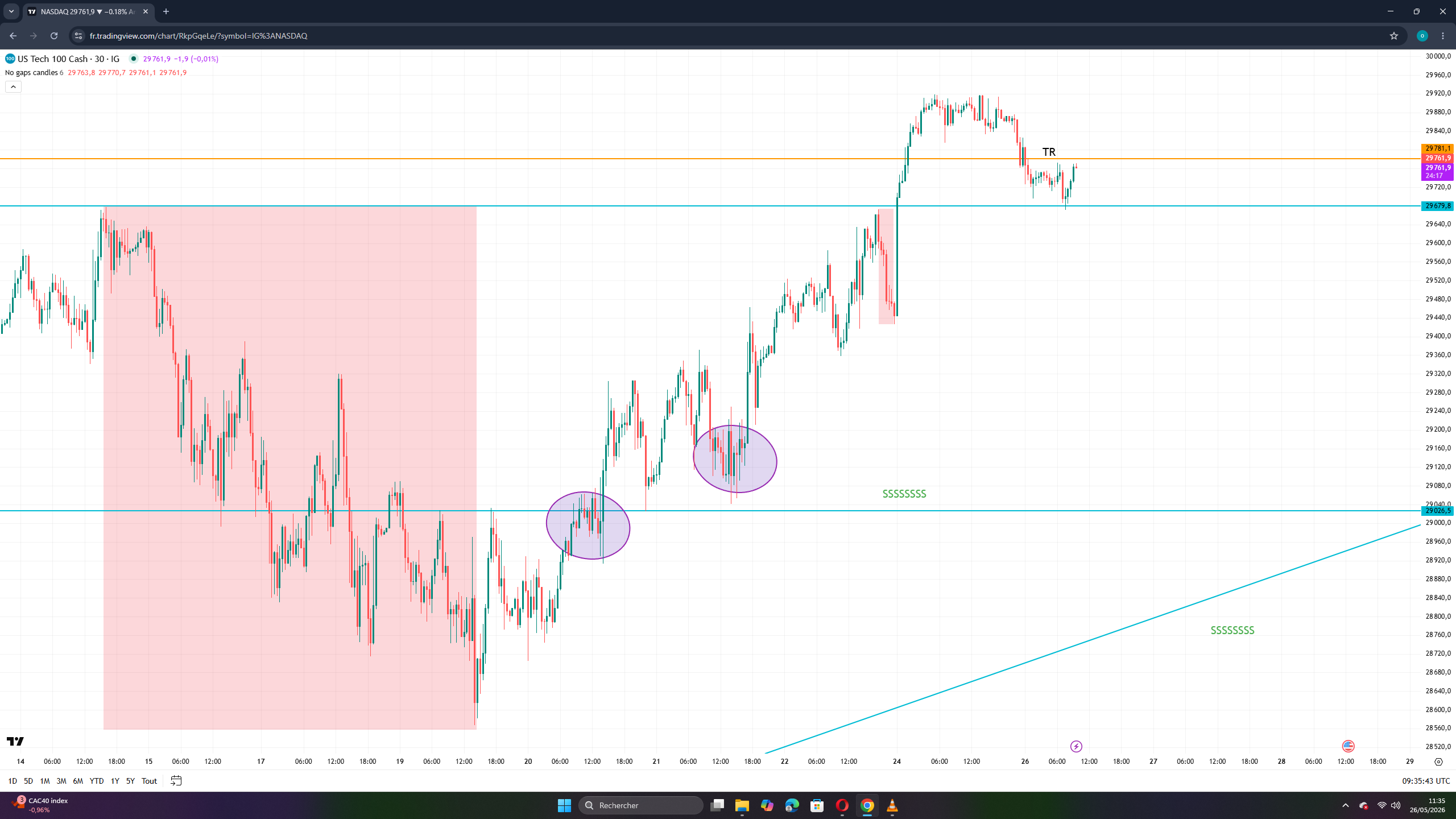Click the lightning event marker

coord(1076,746)
